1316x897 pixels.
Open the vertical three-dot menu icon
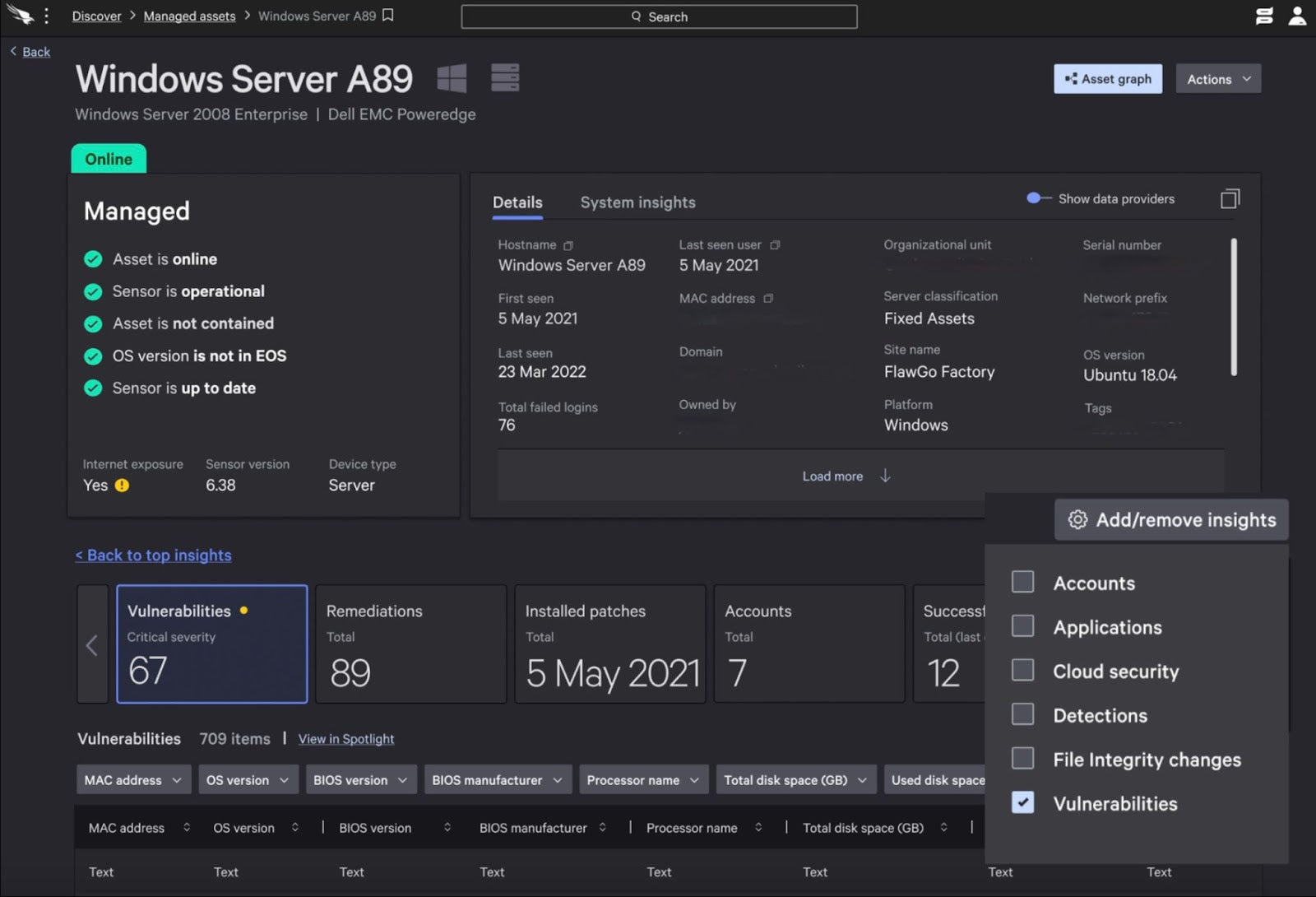[47, 16]
